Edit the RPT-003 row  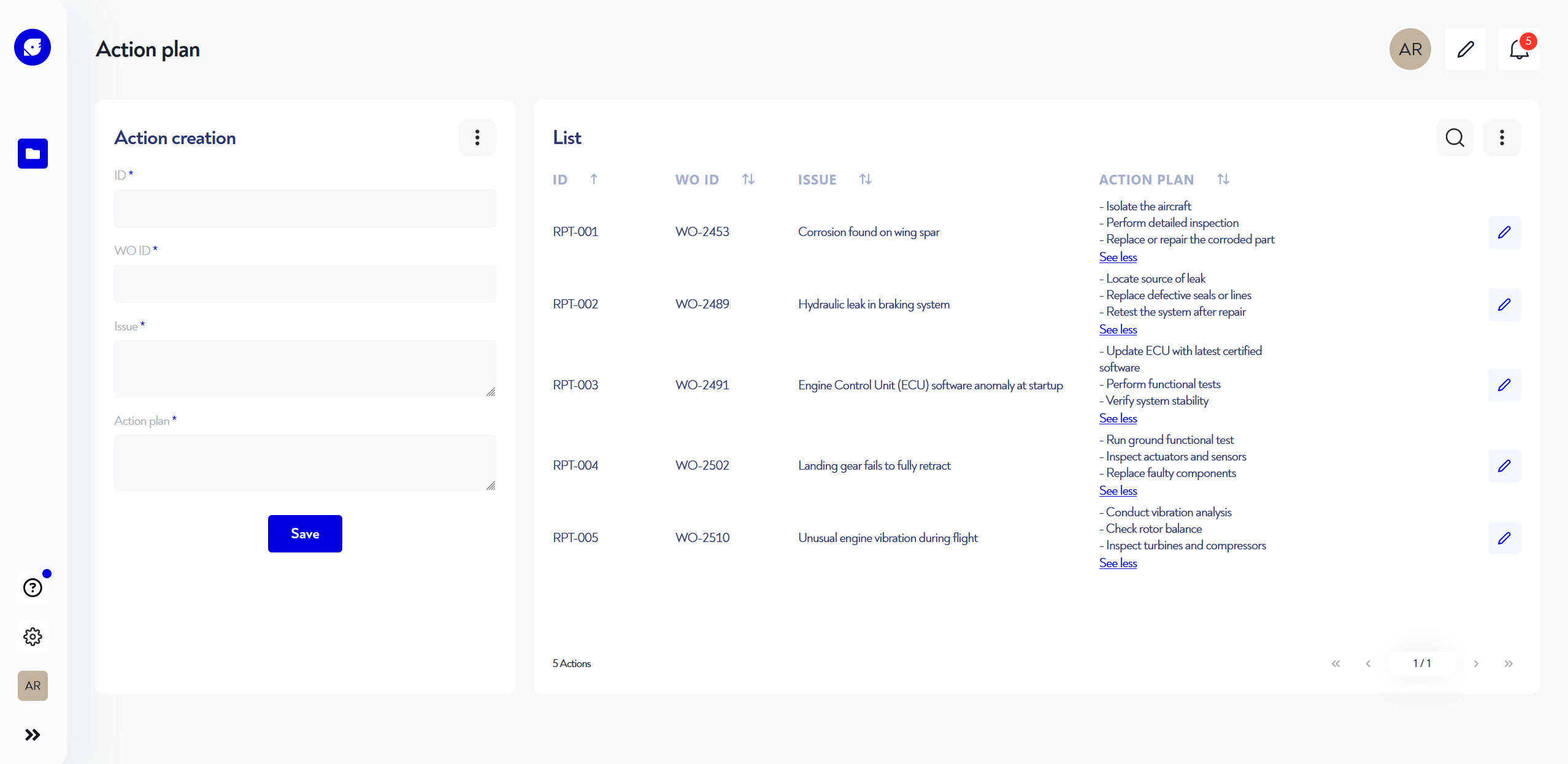[1504, 385]
